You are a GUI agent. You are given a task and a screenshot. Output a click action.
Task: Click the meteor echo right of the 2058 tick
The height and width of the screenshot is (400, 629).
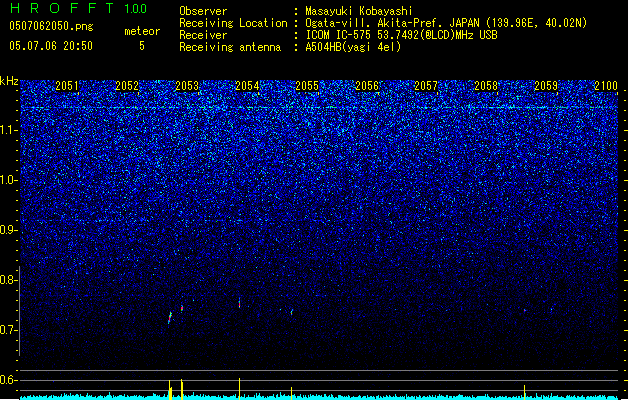[x=525, y=310]
